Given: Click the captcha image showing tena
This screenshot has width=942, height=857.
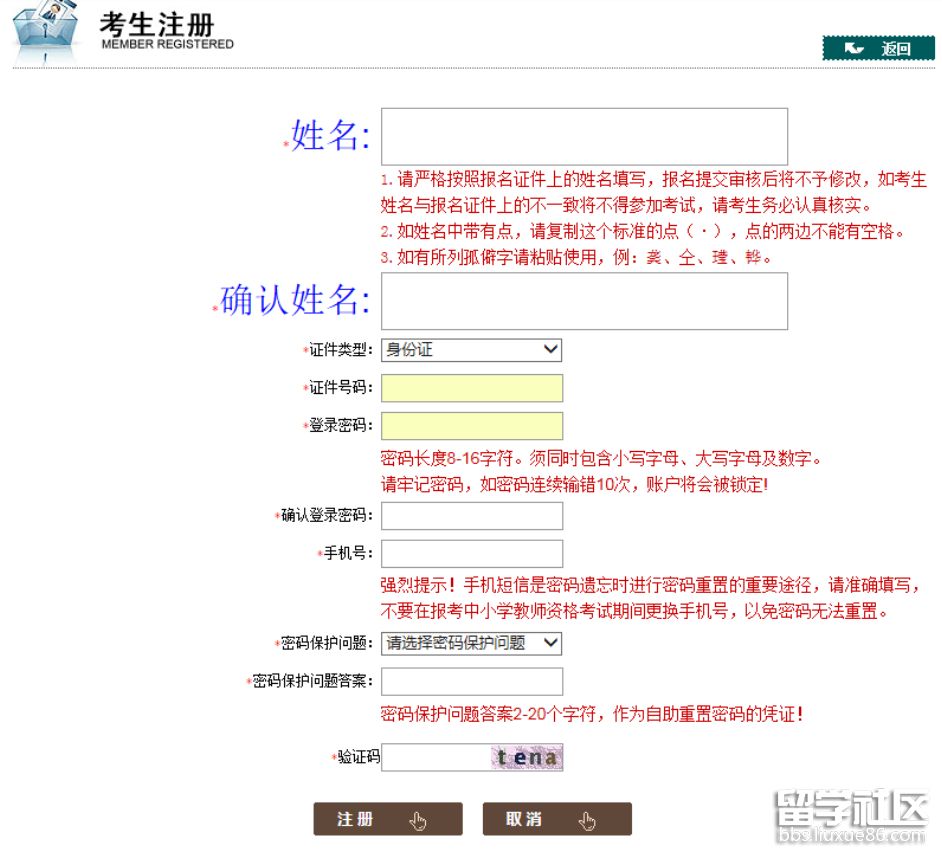Looking at the screenshot, I should click(x=527, y=758).
